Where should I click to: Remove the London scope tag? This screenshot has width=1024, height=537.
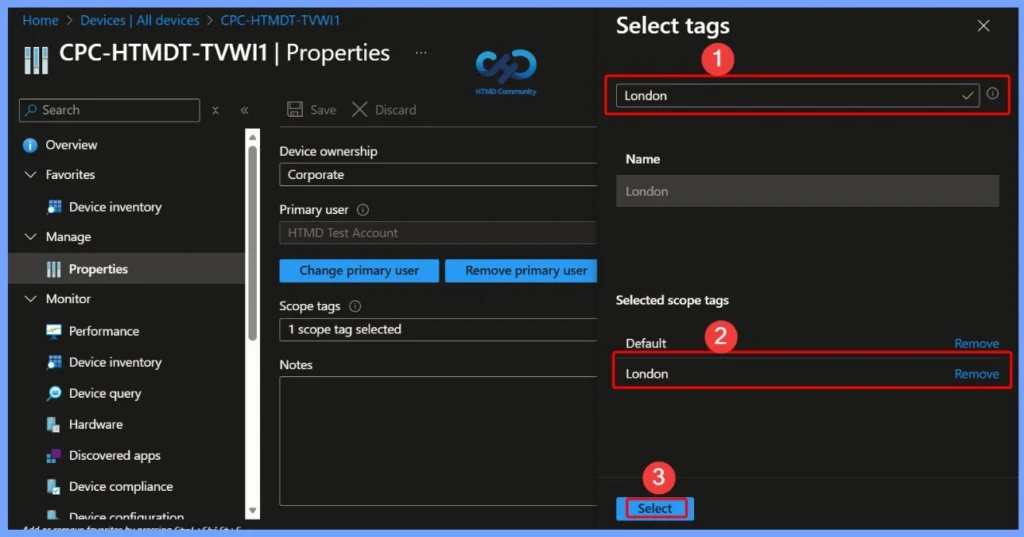click(x=976, y=374)
